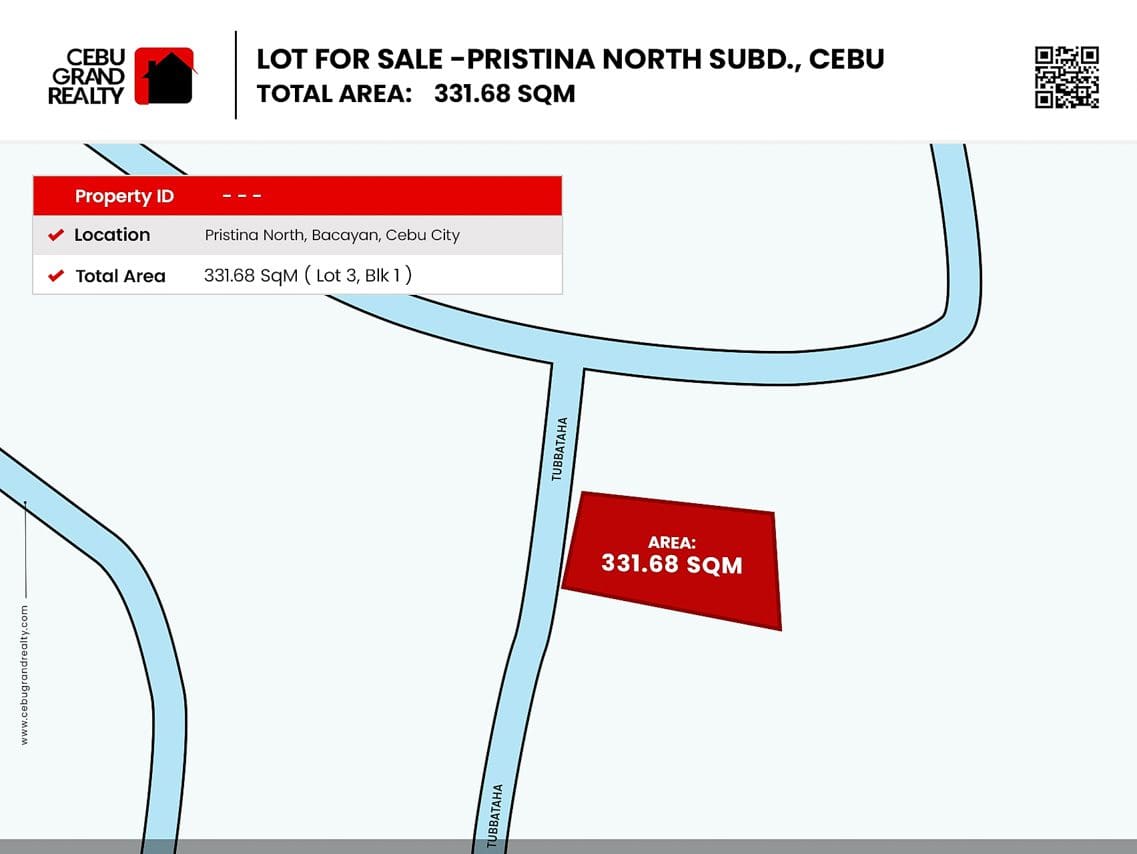Click the Lot For Sale title heading
This screenshot has width=1137, height=854.
[570, 59]
